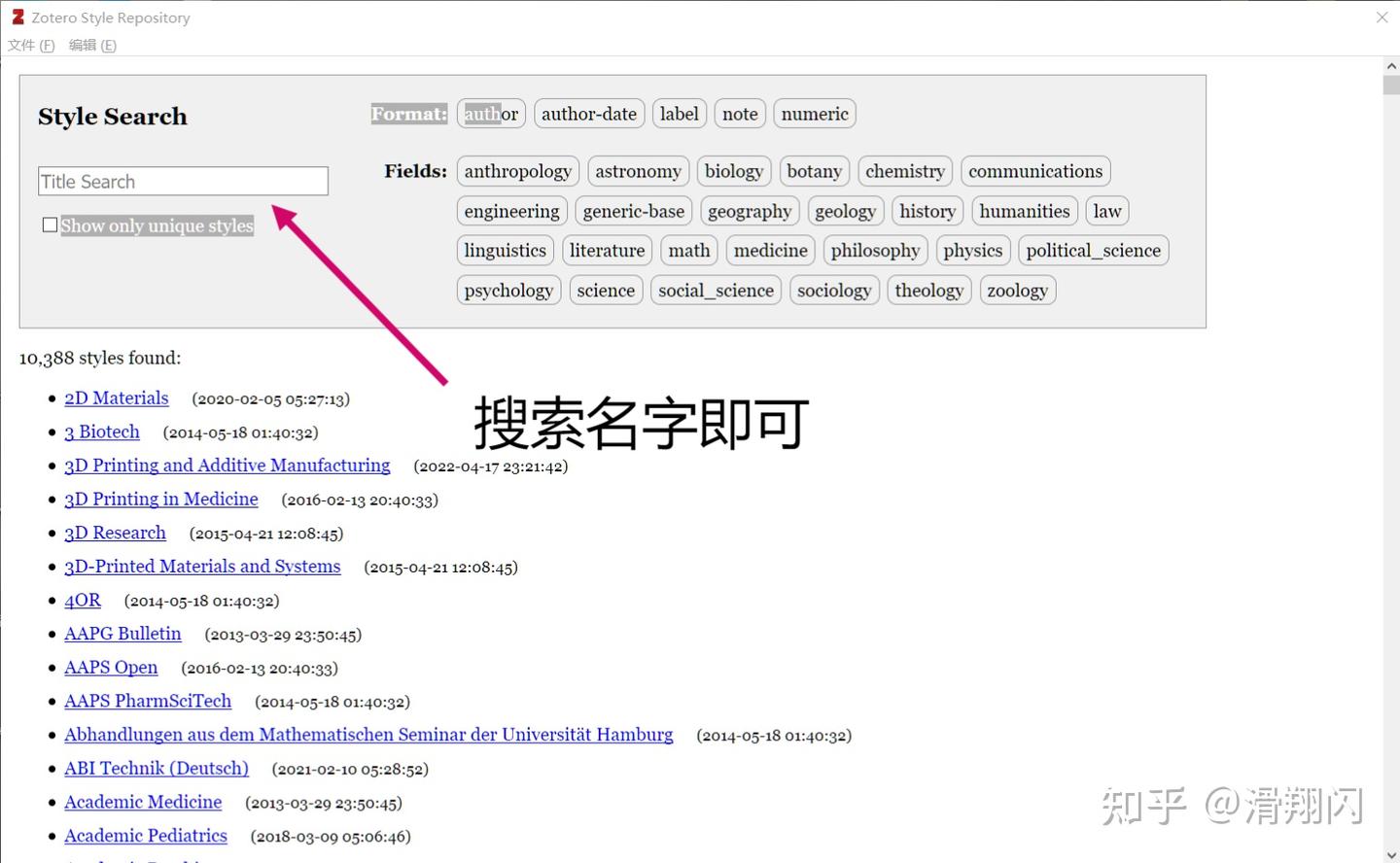Open the 文件 (F) menu
Viewport: 1400px width, 863px height.
point(31,45)
